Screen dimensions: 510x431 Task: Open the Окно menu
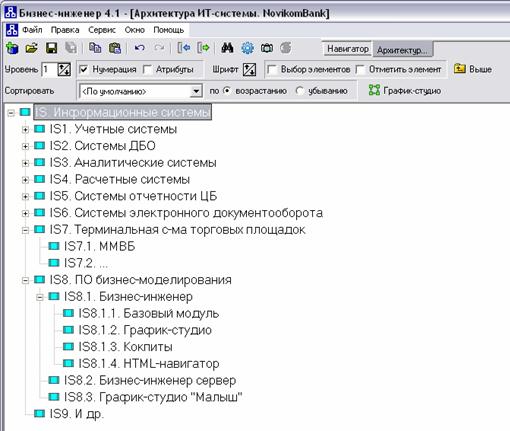click(x=135, y=30)
